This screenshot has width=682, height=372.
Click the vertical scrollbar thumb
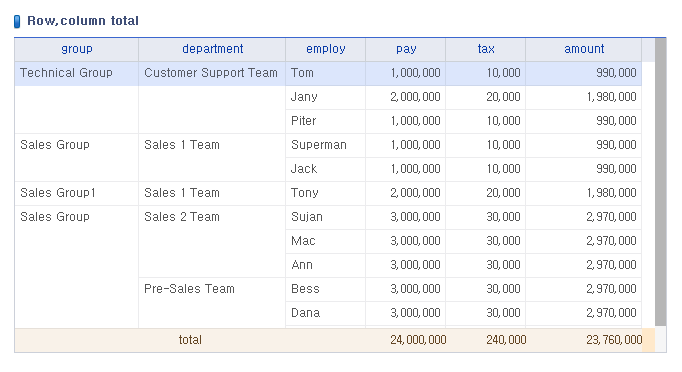660,182
